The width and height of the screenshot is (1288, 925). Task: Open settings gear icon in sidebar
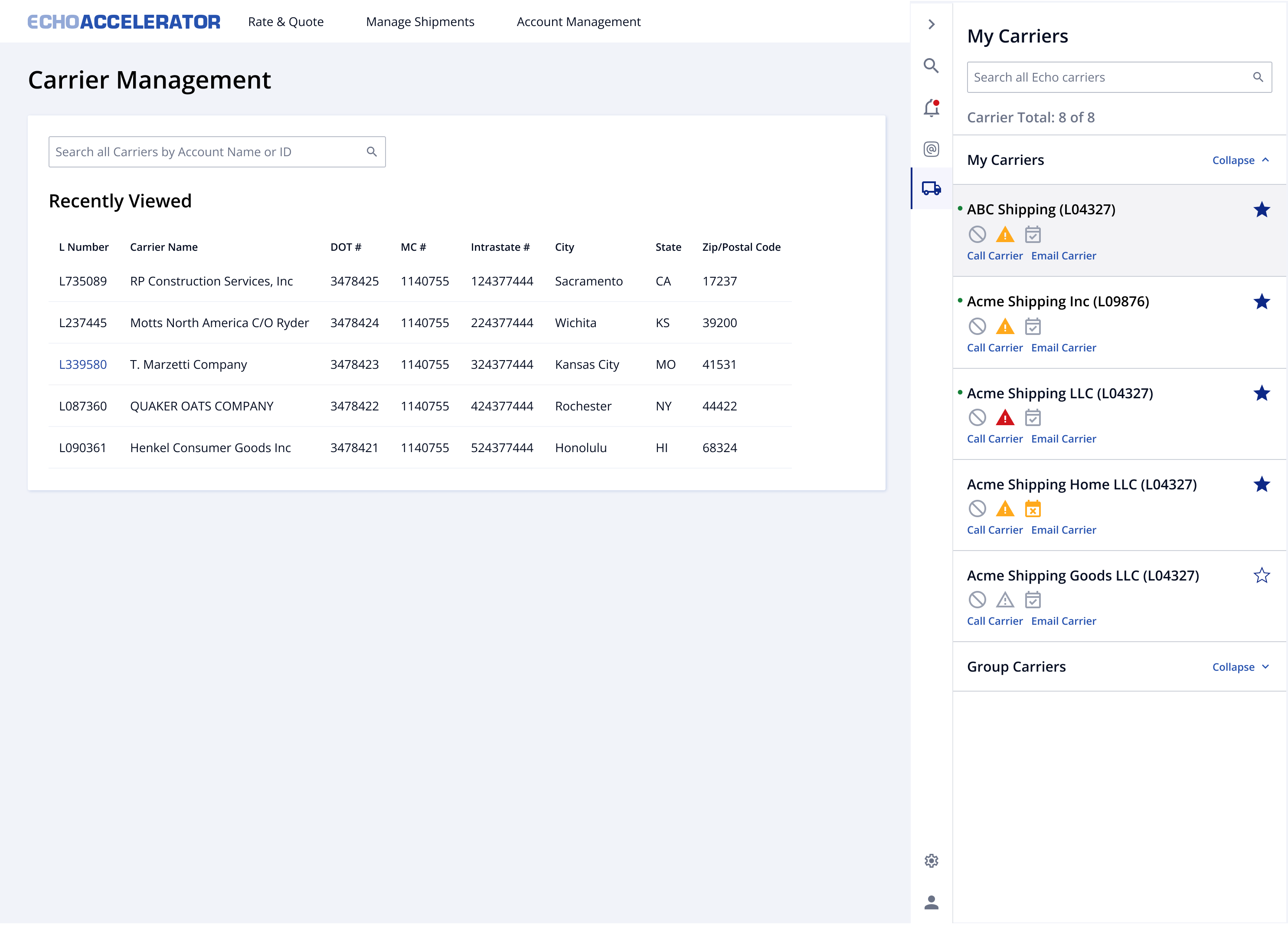coord(932,861)
